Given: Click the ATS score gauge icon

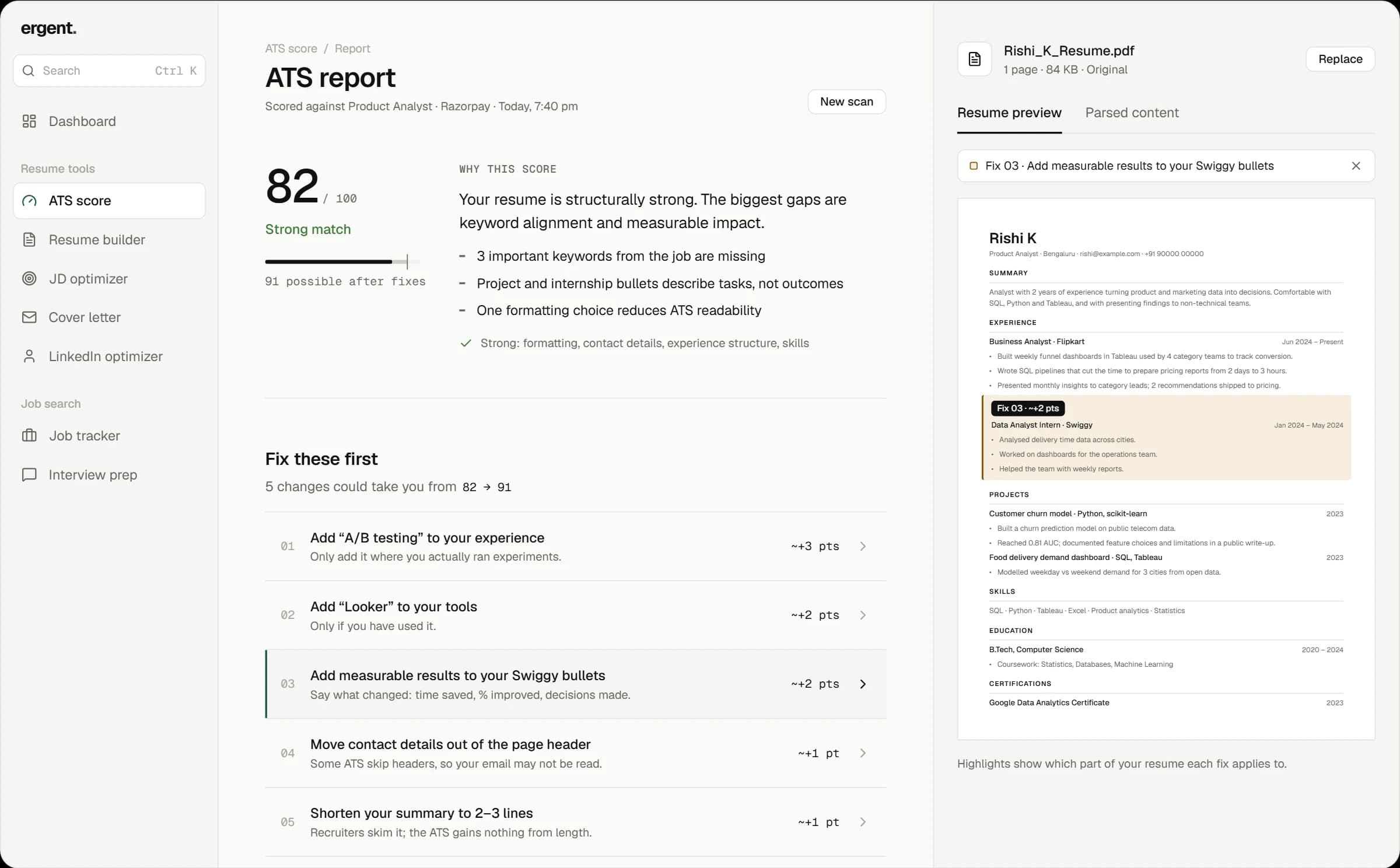Looking at the screenshot, I should pos(29,201).
